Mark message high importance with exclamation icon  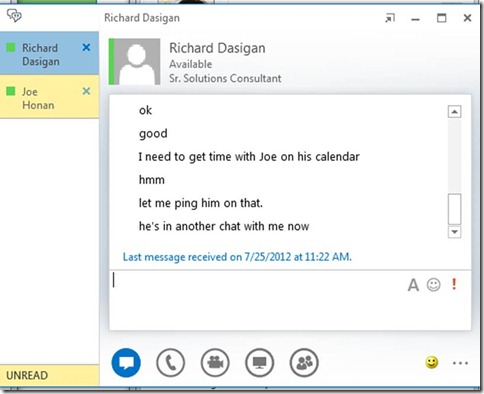pos(454,284)
